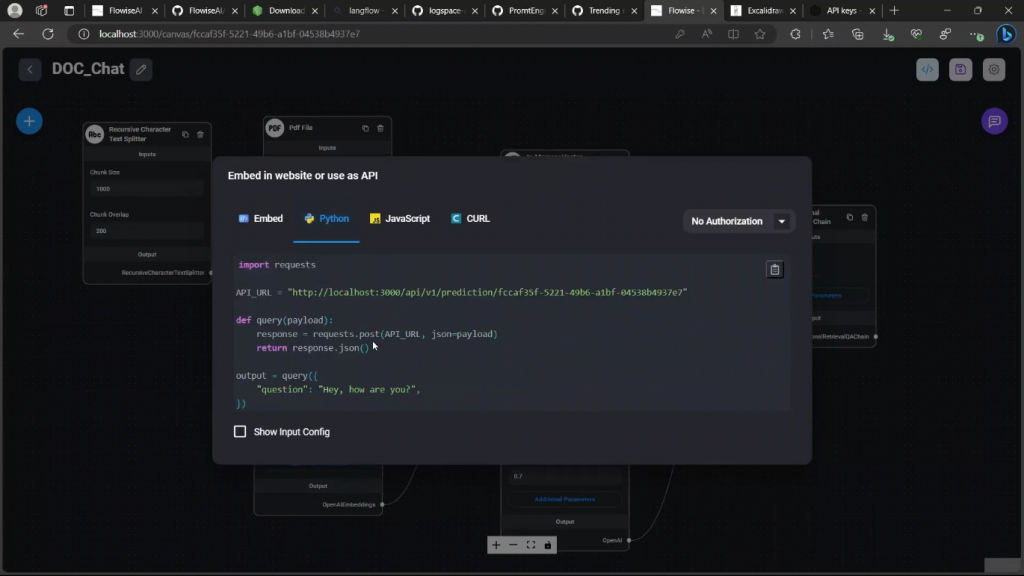Add page to browser favorites star
Image resolution: width=1024 pixels, height=576 pixels.
click(x=760, y=34)
